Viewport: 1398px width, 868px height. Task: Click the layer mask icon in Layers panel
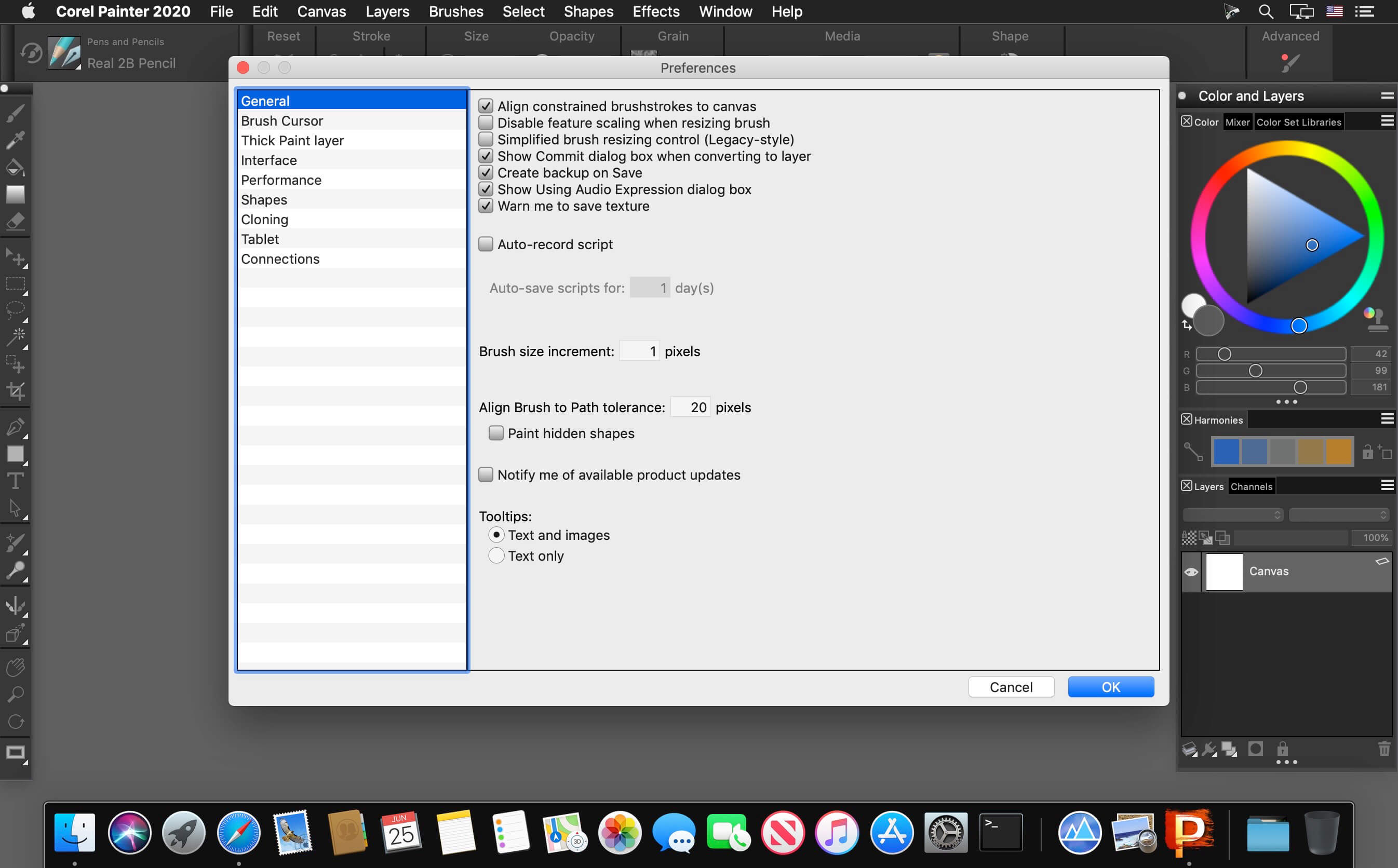pyautogui.click(x=1256, y=749)
